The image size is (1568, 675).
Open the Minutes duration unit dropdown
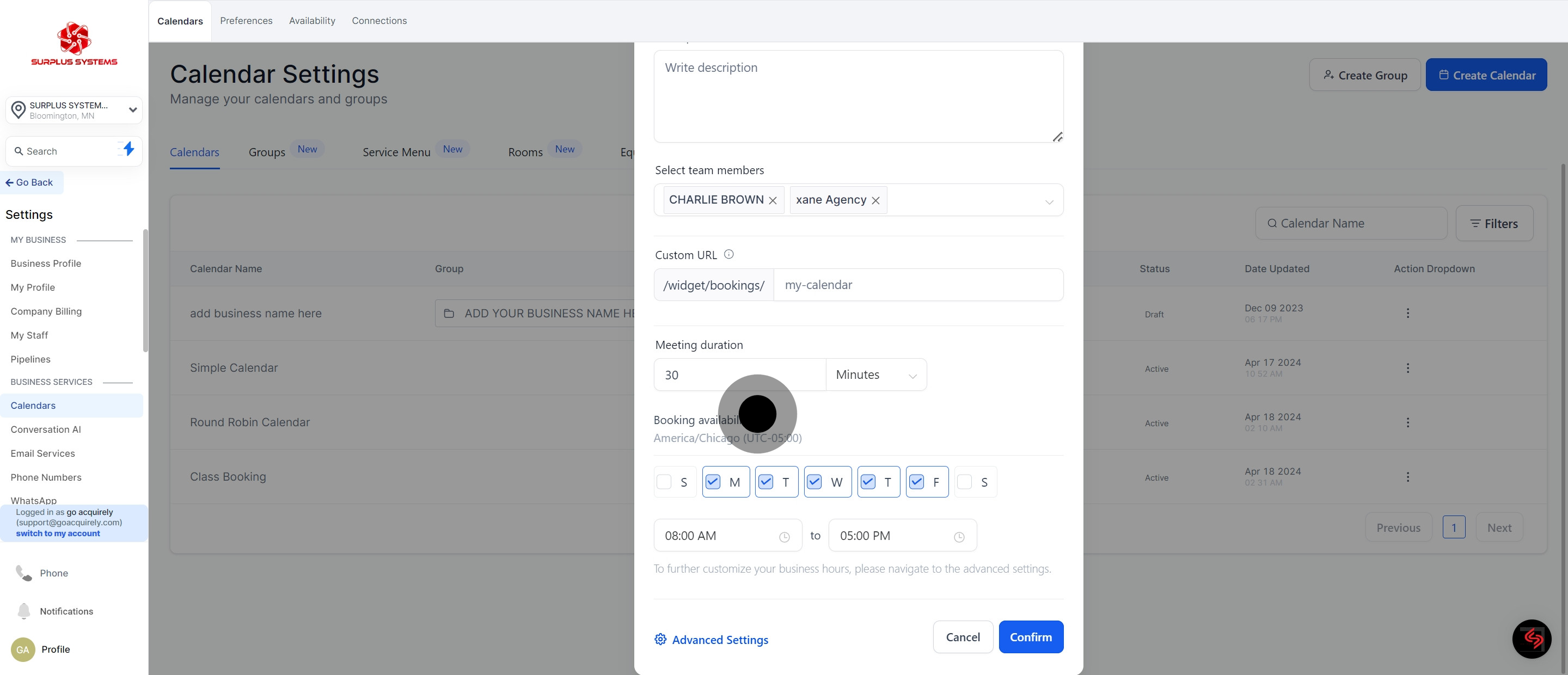875,375
